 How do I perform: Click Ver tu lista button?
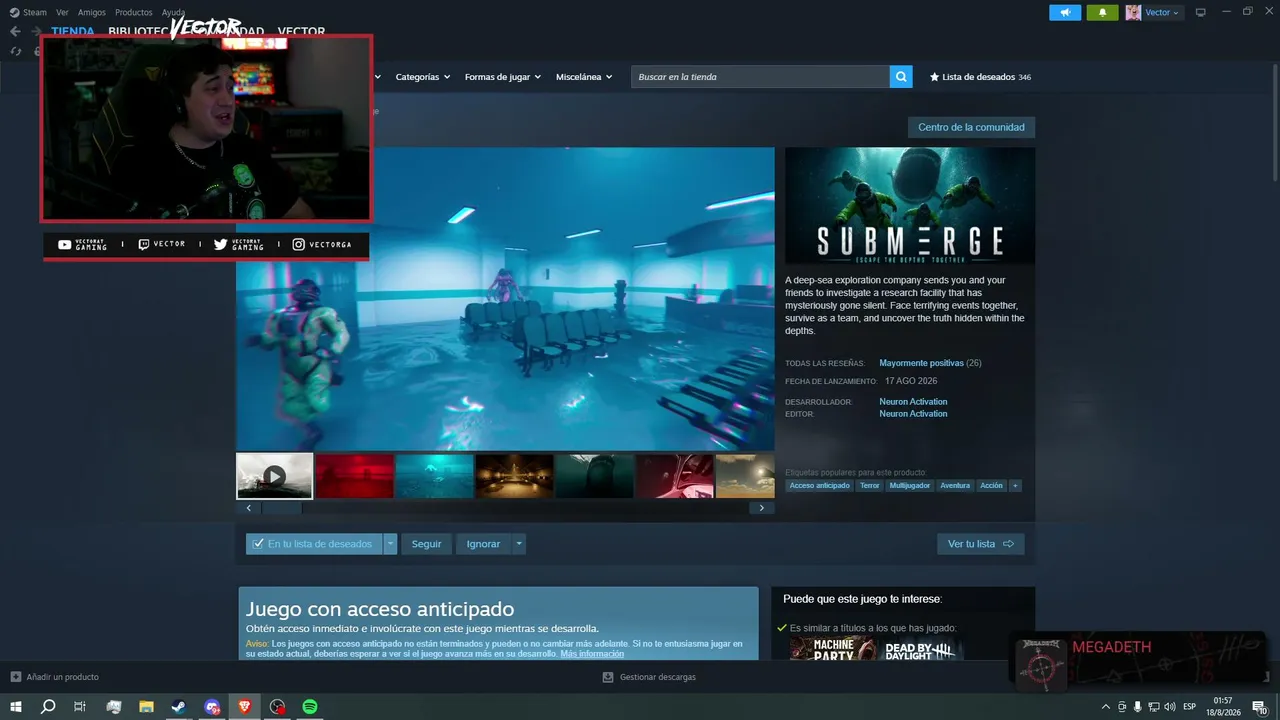pyautogui.click(x=980, y=544)
